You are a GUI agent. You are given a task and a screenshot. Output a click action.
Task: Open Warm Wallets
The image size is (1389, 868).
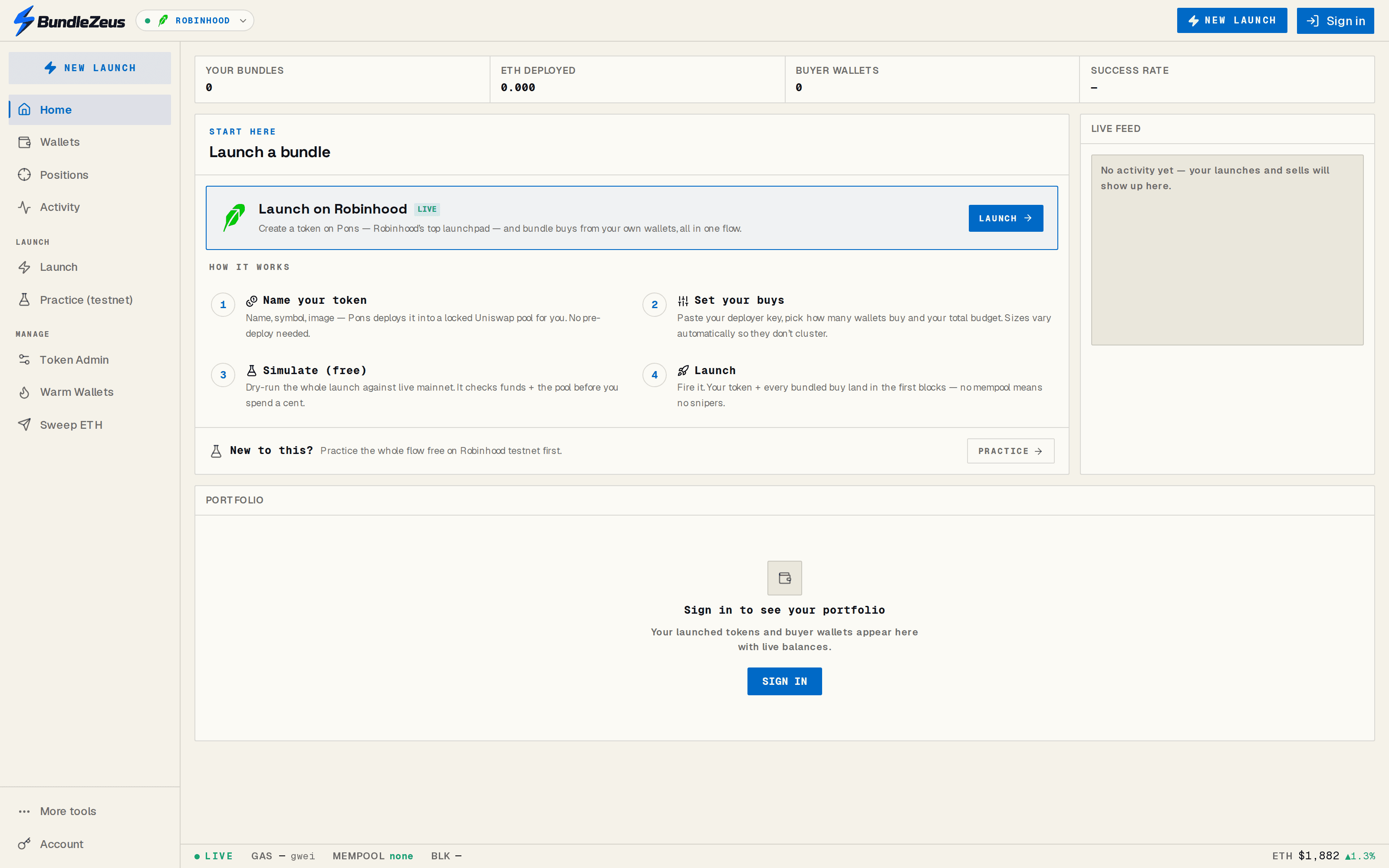click(x=89, y=392)
